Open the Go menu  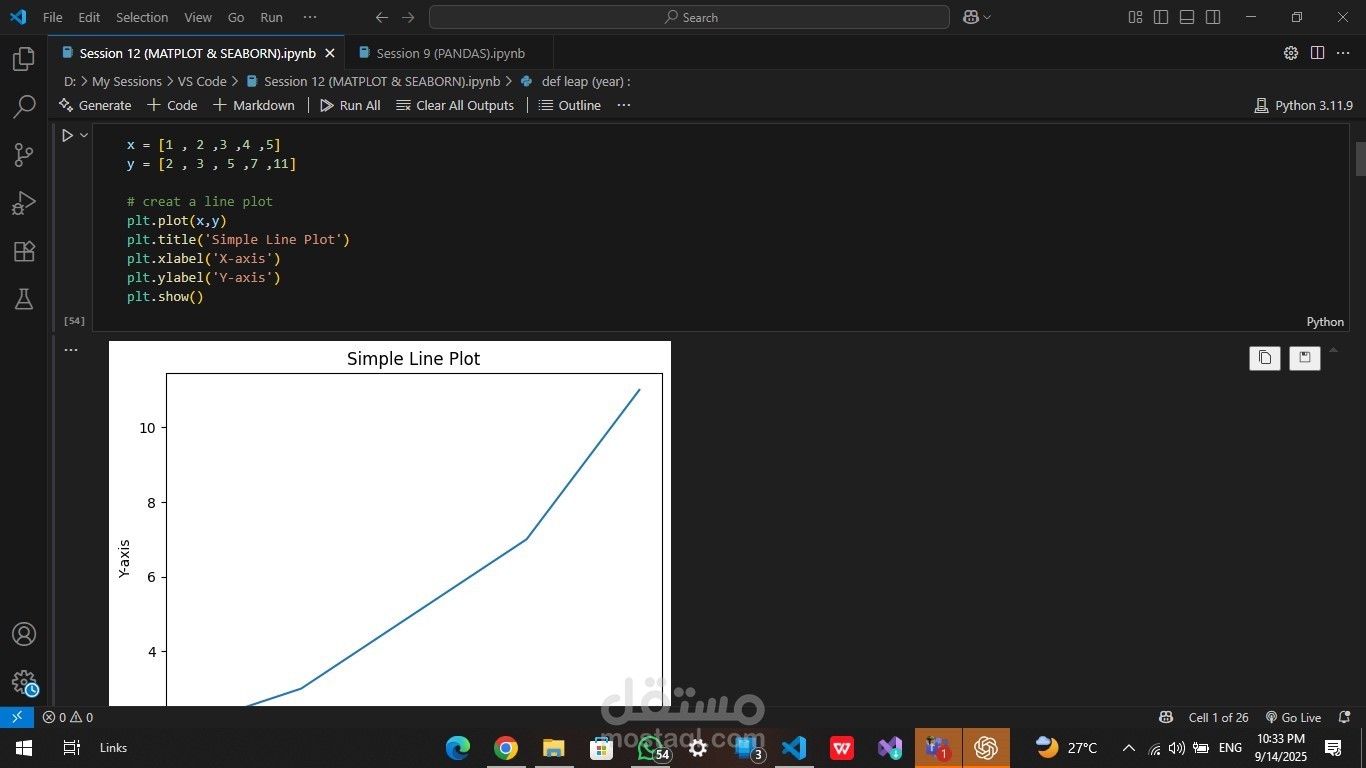(x=236, y=17)
